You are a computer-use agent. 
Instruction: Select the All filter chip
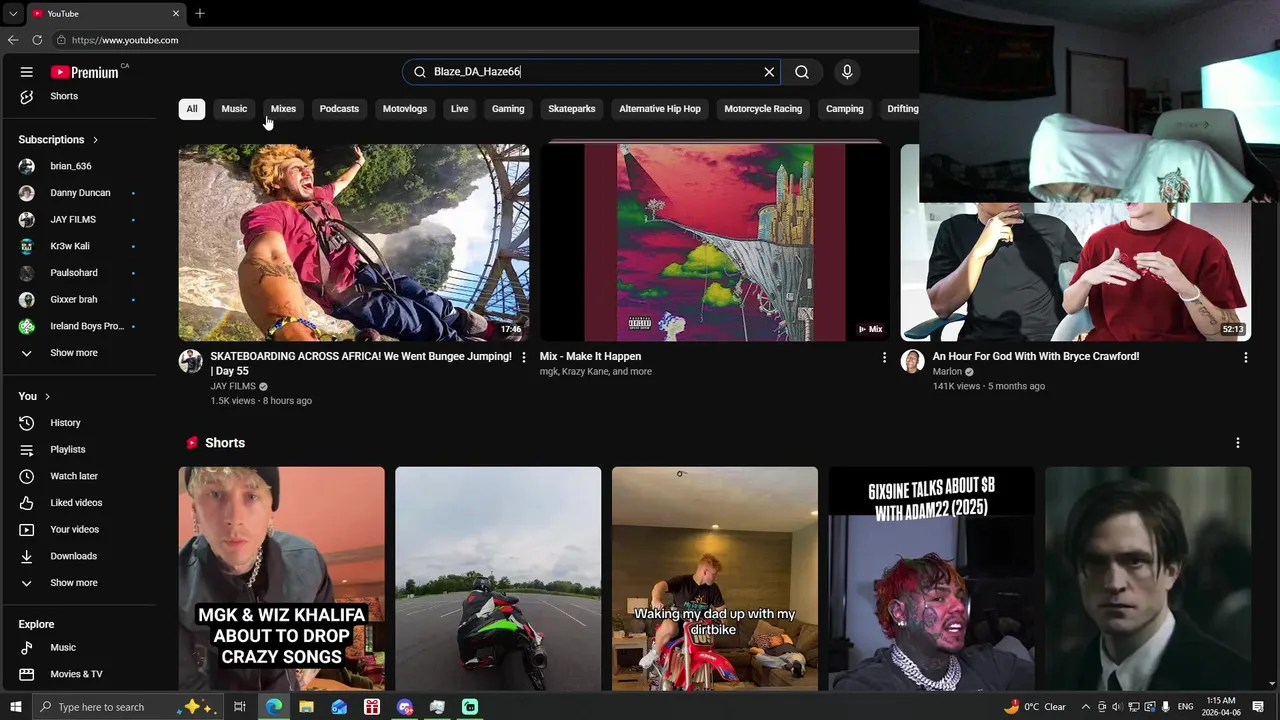[192, 109]
